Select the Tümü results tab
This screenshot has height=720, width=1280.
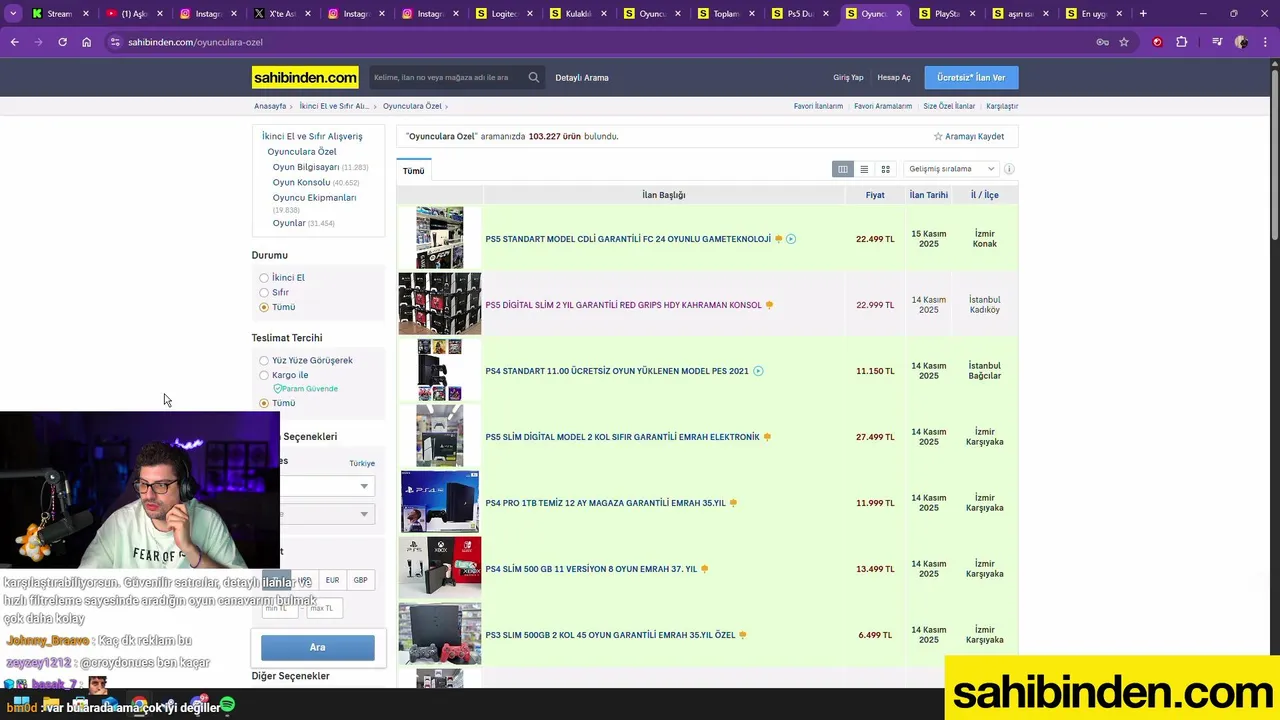click(414, 171)
